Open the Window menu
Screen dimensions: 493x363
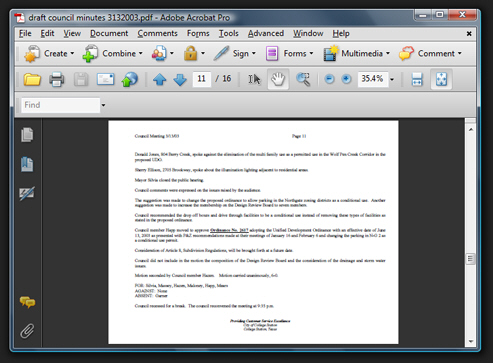[308, 33]
